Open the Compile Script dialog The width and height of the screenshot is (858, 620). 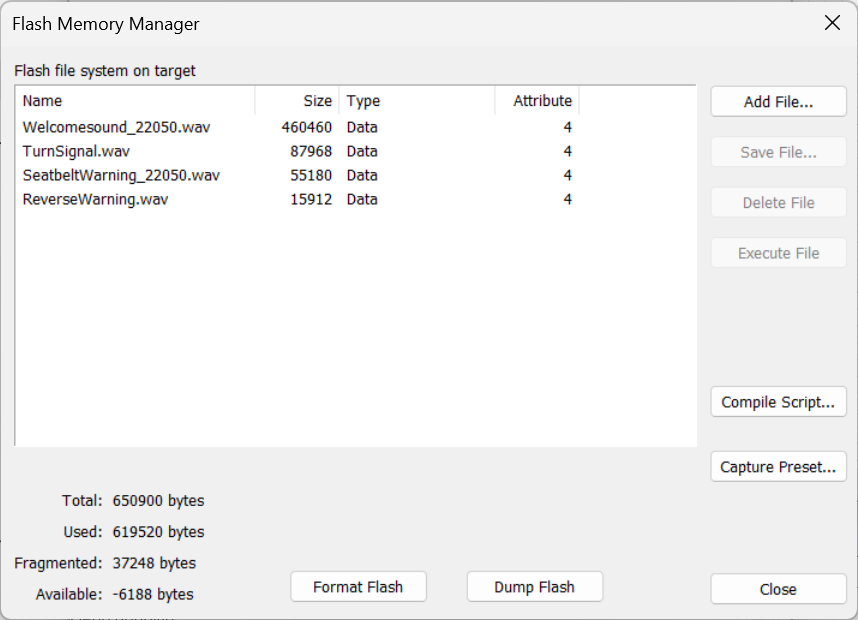[x=778, y=402]
